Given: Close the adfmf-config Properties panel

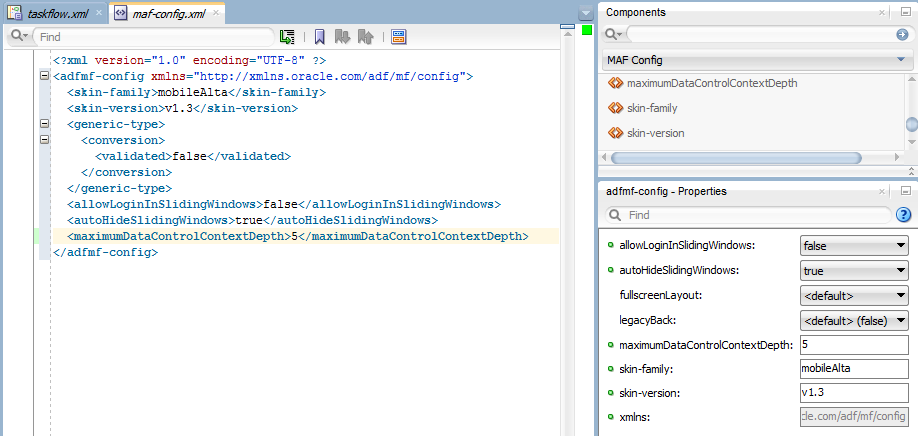Looking at the screenshot, I should point(882,191).
